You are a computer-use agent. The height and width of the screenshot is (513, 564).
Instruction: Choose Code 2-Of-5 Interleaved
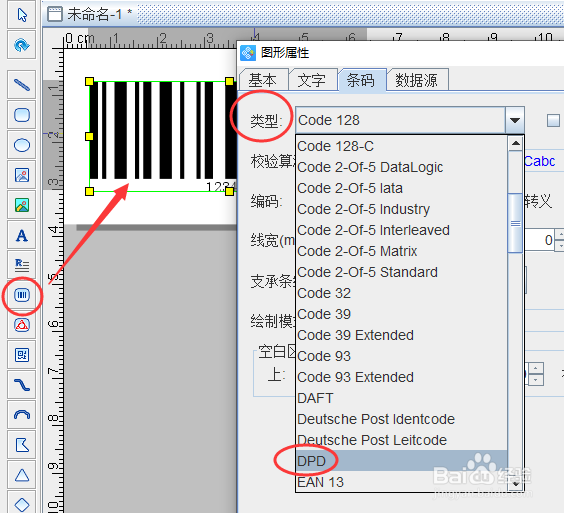(x=401, y=230)
